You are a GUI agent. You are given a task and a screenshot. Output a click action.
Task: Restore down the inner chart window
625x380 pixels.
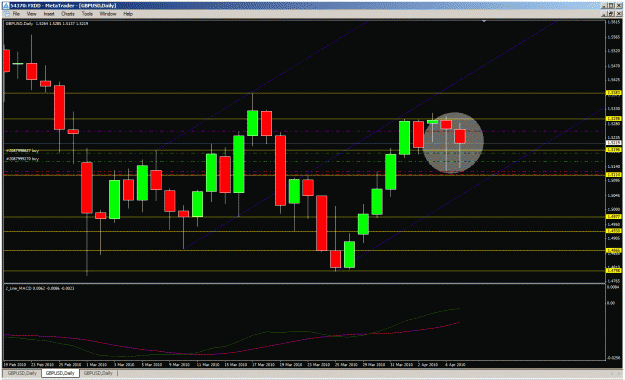pos(612,14)
